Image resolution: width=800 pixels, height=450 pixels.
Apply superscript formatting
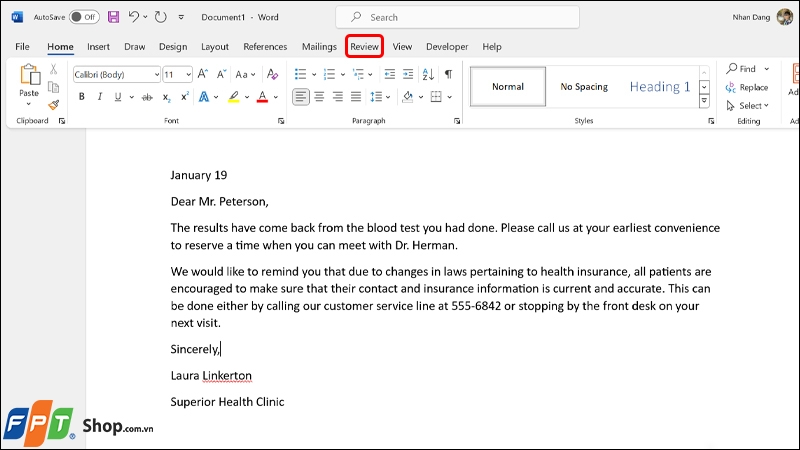(185, 97)
